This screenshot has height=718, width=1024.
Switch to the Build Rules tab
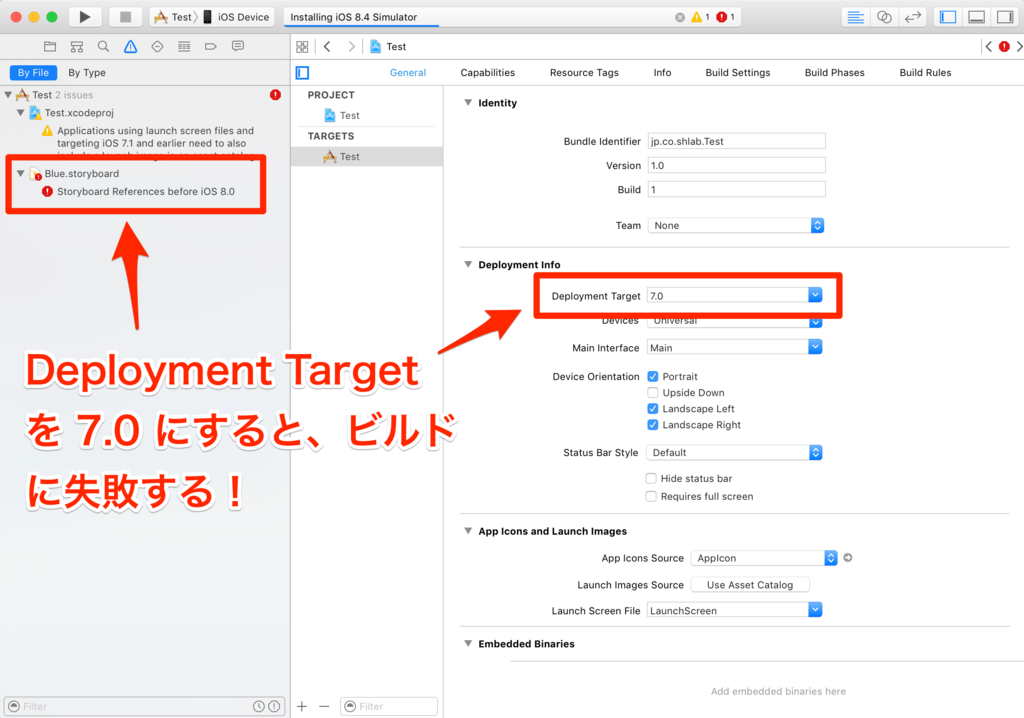[x=925, y=73]
